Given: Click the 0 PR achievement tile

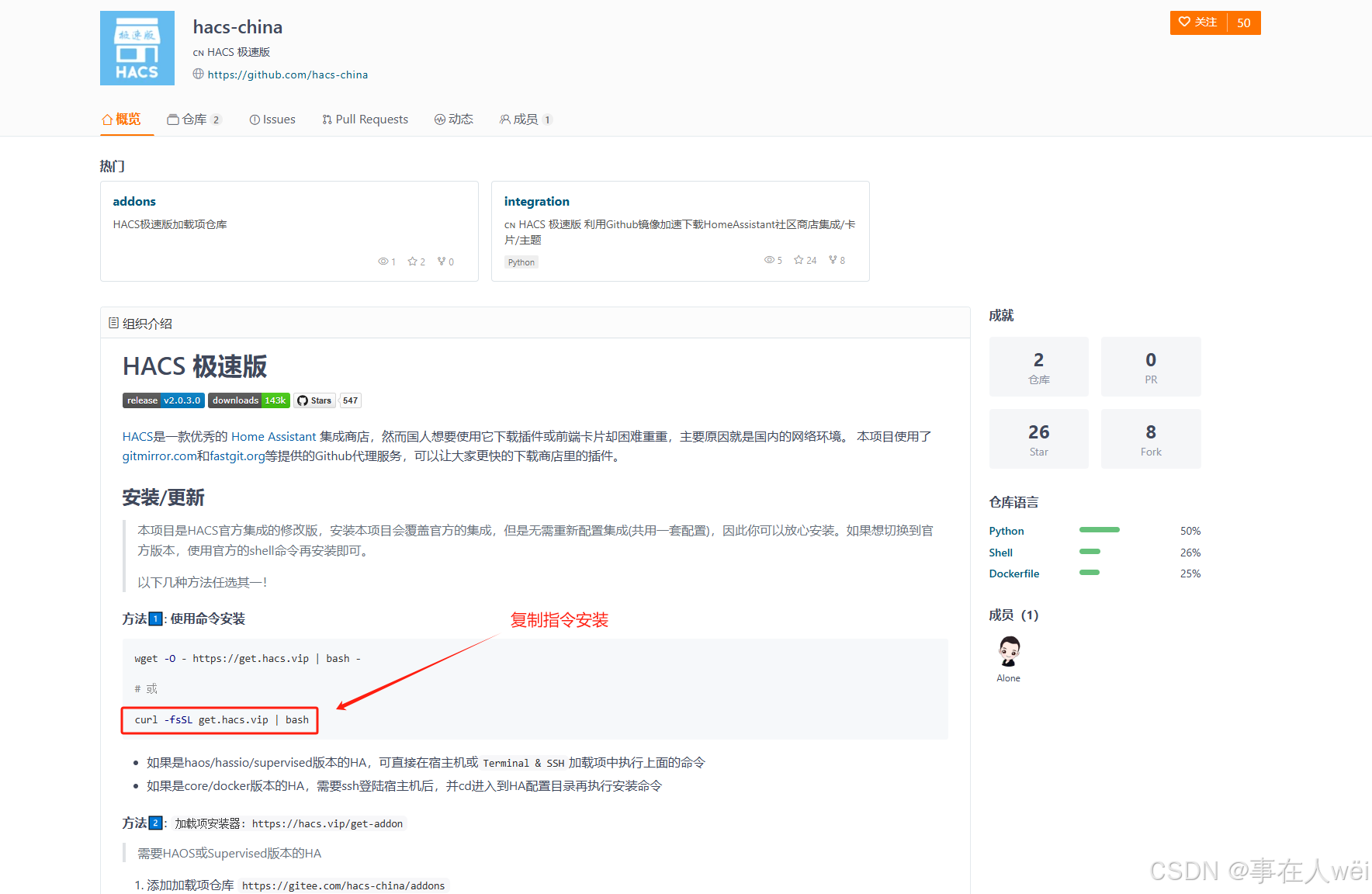Looking at the screenshot, I should [x=1151, y=366].
